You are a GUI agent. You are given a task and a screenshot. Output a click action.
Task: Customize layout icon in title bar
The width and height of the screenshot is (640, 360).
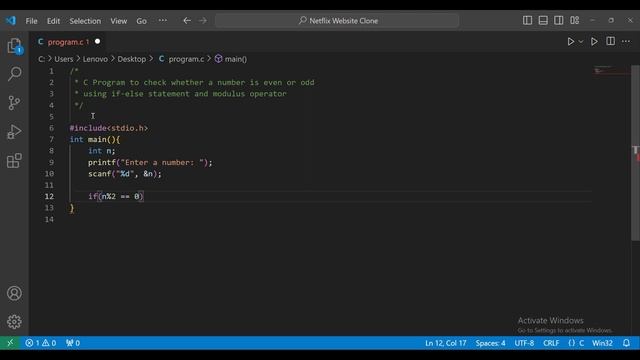[575, 20]
